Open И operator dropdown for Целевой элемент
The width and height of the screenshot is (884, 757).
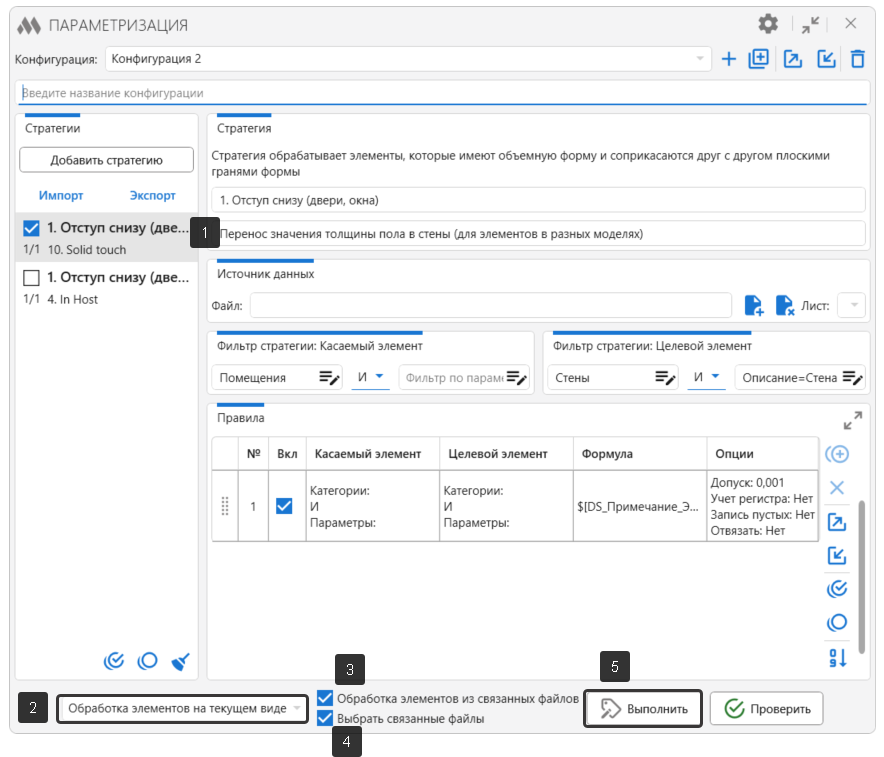tap(706, 377)
